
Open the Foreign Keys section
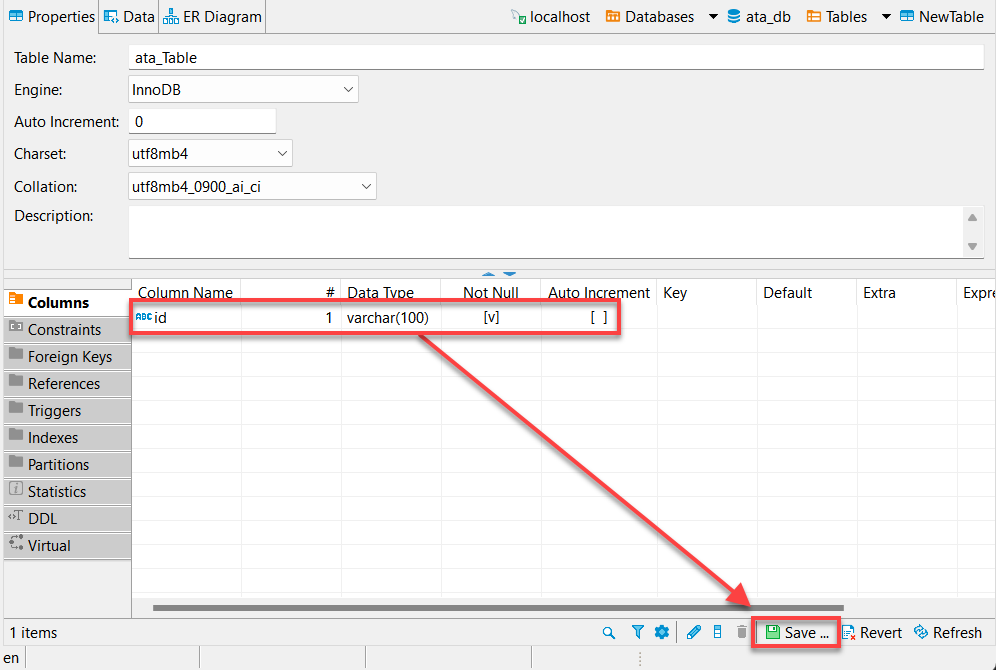(67, 356)
